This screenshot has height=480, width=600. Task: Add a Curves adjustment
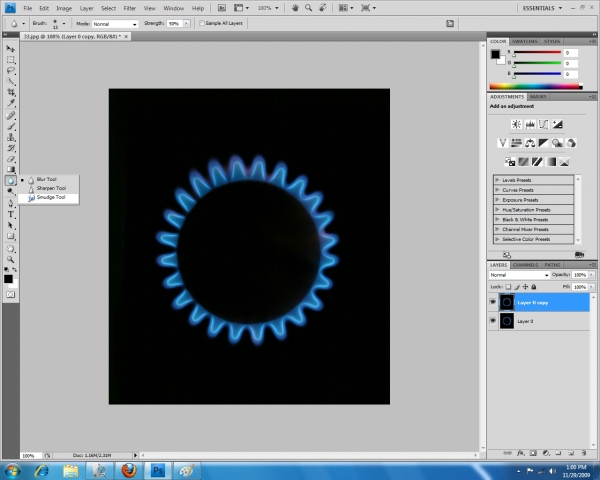click(543, 124)
